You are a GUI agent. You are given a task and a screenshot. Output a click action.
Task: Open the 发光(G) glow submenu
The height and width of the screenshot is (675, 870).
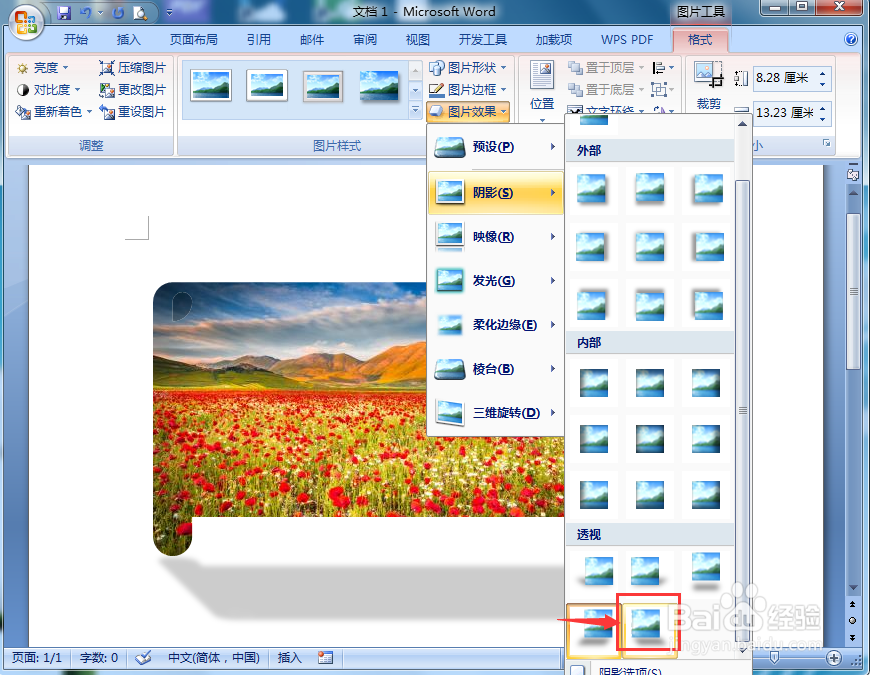(x=495, y=281)
